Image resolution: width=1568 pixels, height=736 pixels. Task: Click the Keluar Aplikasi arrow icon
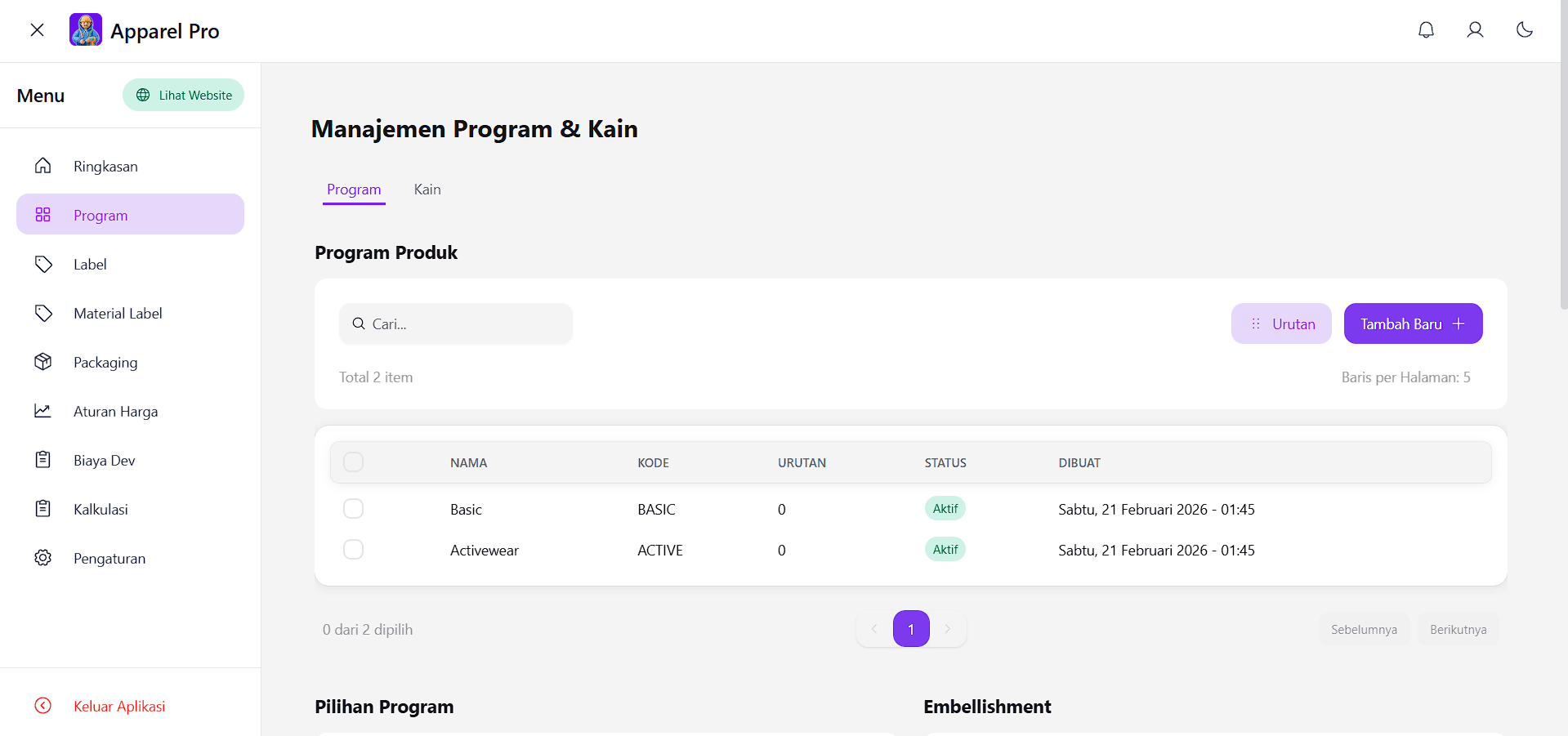(x=43, y=706)
